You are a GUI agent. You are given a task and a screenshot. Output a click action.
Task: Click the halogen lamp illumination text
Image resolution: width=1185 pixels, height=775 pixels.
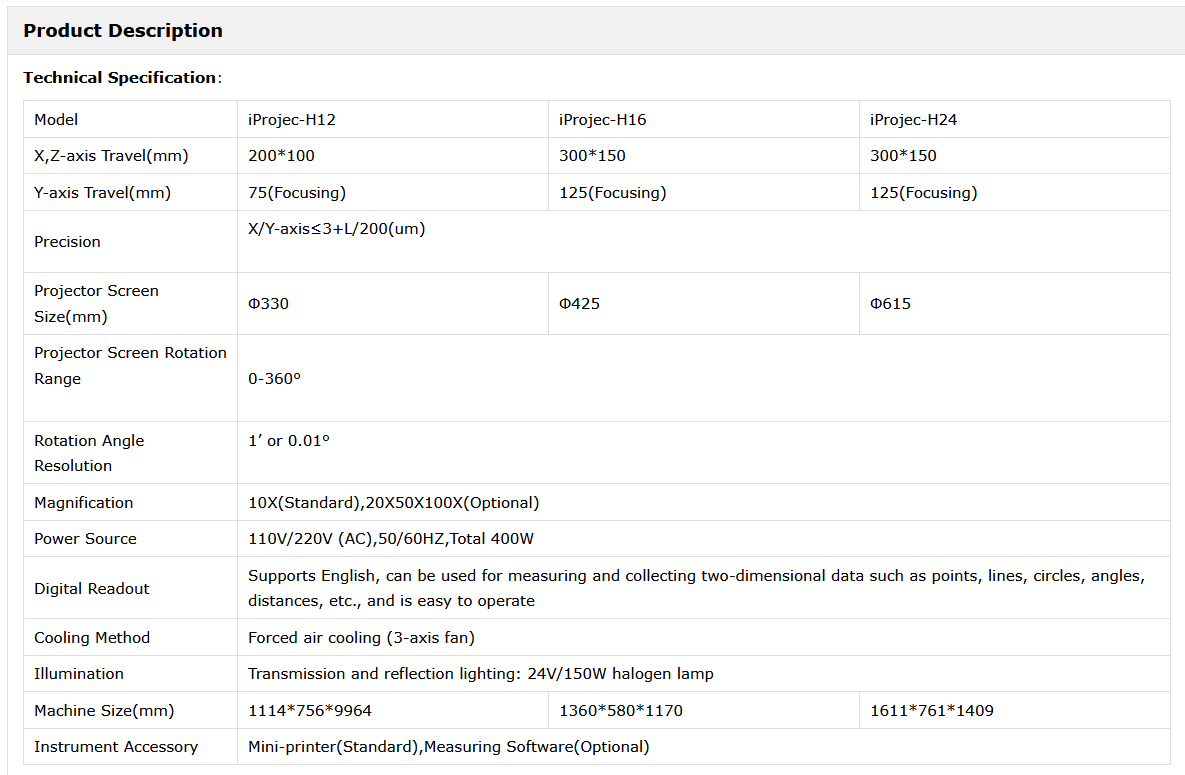pyautogui.click(x=481, y=674)
